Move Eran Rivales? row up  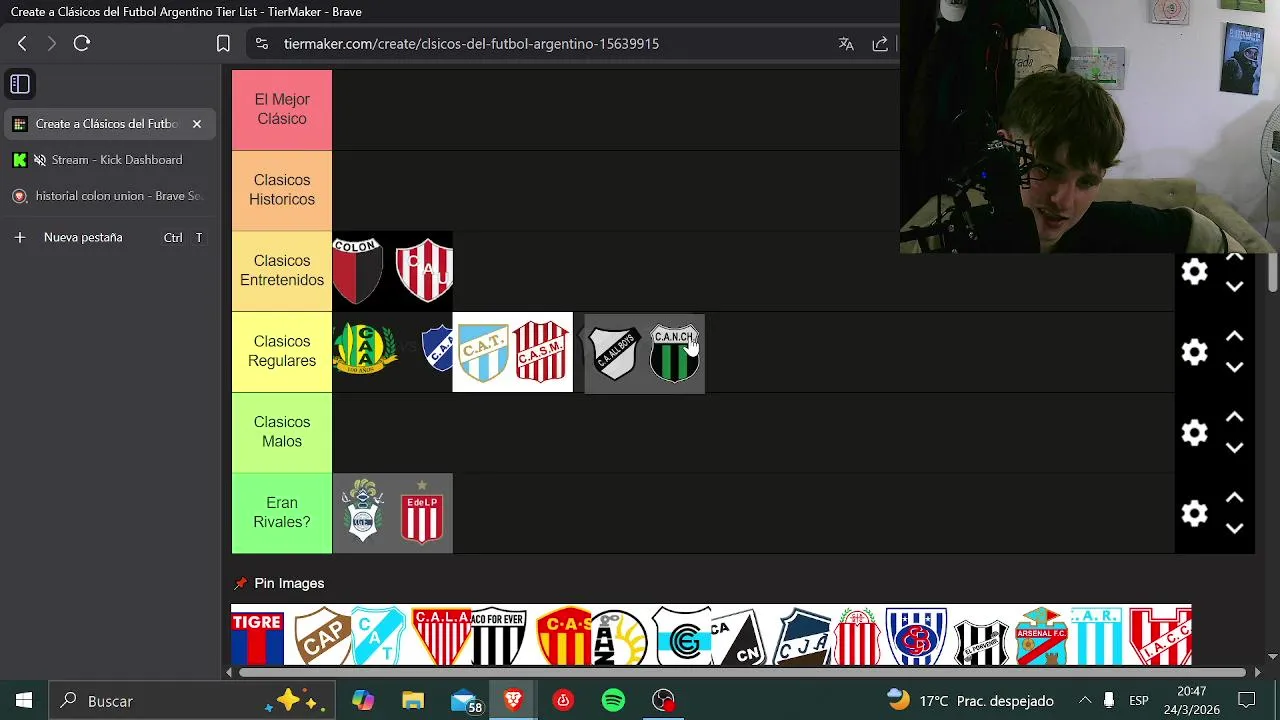[1234, 499]
